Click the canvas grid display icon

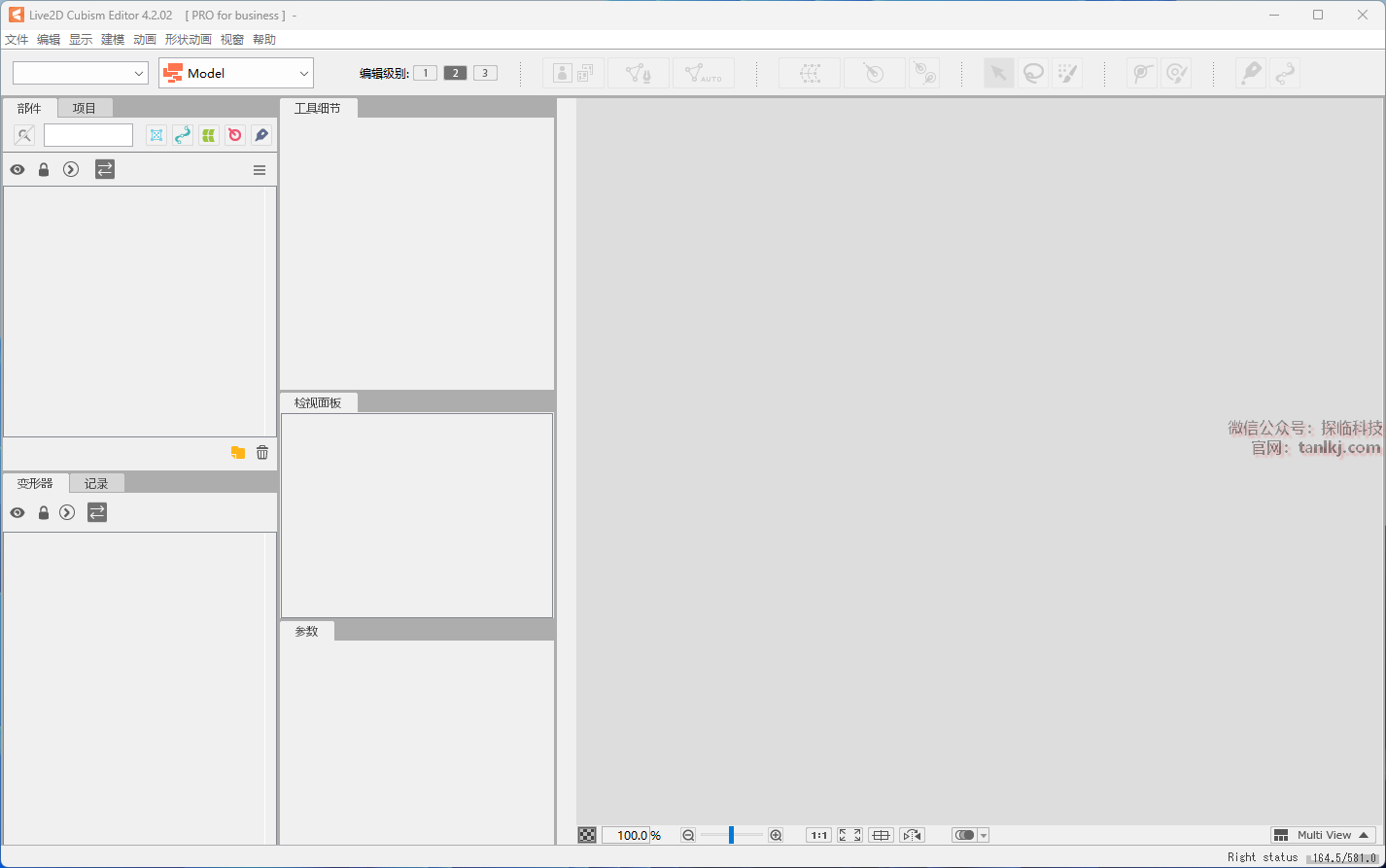pyautogui.click(x=881, y=835)
